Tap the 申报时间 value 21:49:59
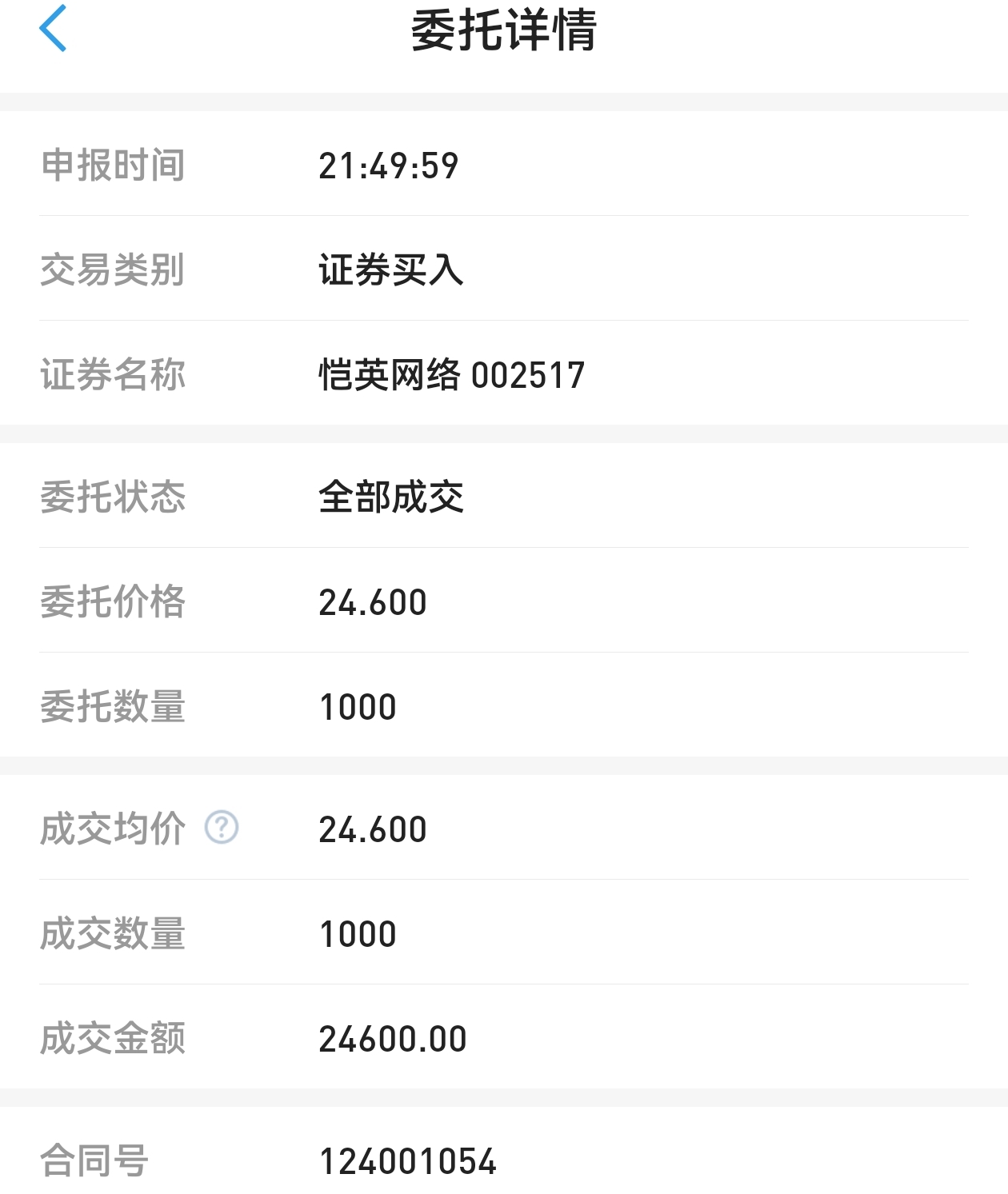 (x=389, y=166)
